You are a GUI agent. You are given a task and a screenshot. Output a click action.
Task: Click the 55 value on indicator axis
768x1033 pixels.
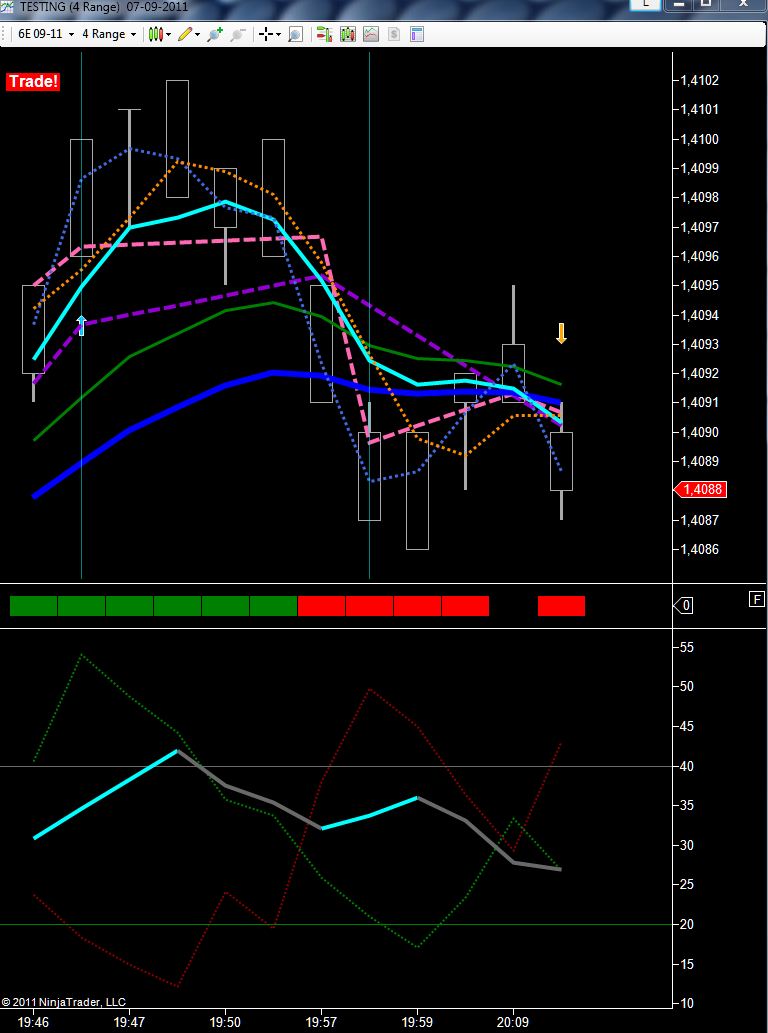686,648
